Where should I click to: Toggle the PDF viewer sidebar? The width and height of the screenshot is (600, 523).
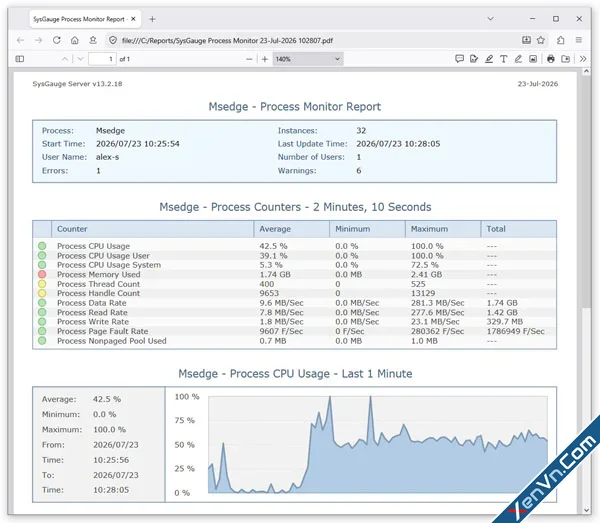[x=20, y=59]
